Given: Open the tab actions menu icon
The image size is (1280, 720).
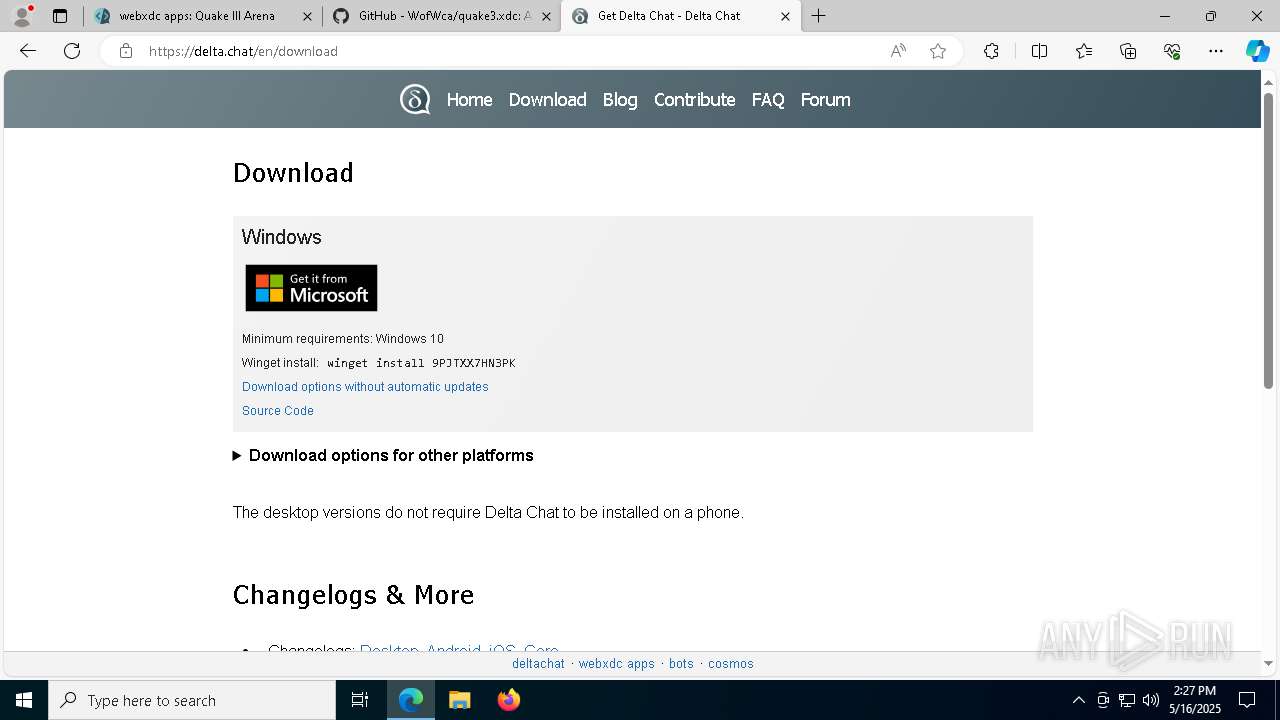Looking at the screenshot, I should point(60,16).
